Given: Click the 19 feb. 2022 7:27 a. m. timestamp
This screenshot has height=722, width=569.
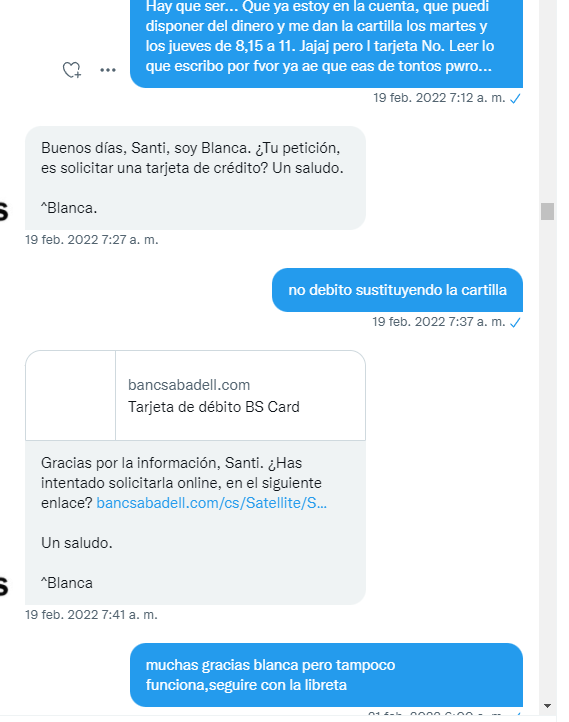Looking at the screenshot, I should (92, 240).
